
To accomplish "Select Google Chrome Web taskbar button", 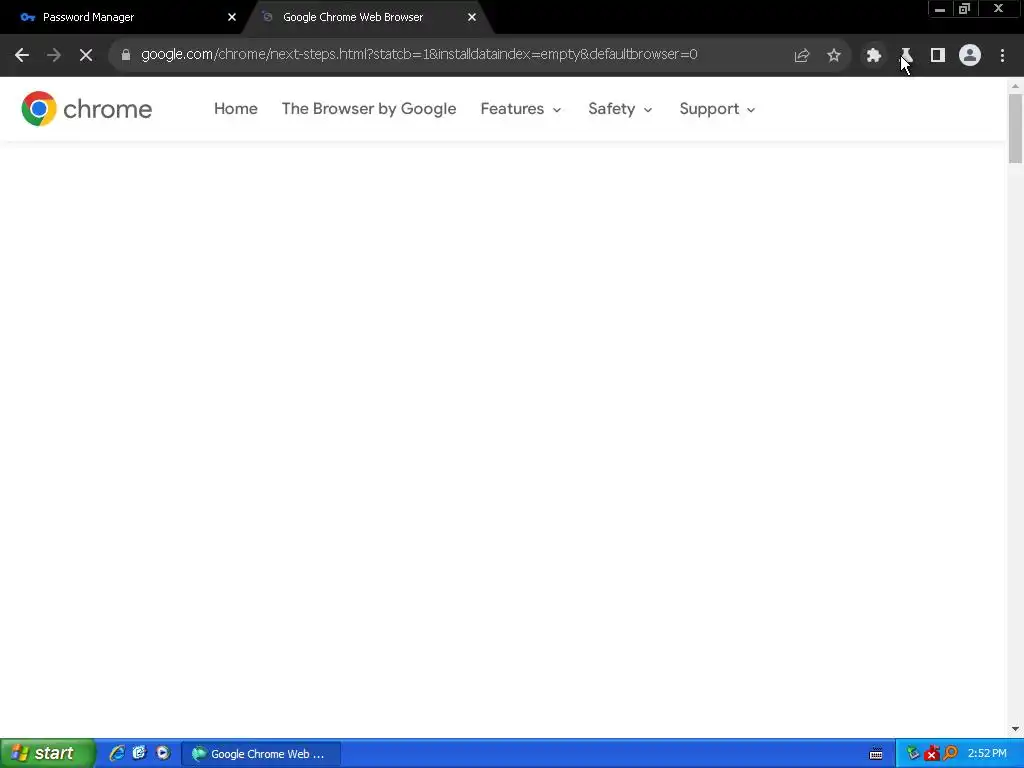I will (x=261, y=754).
